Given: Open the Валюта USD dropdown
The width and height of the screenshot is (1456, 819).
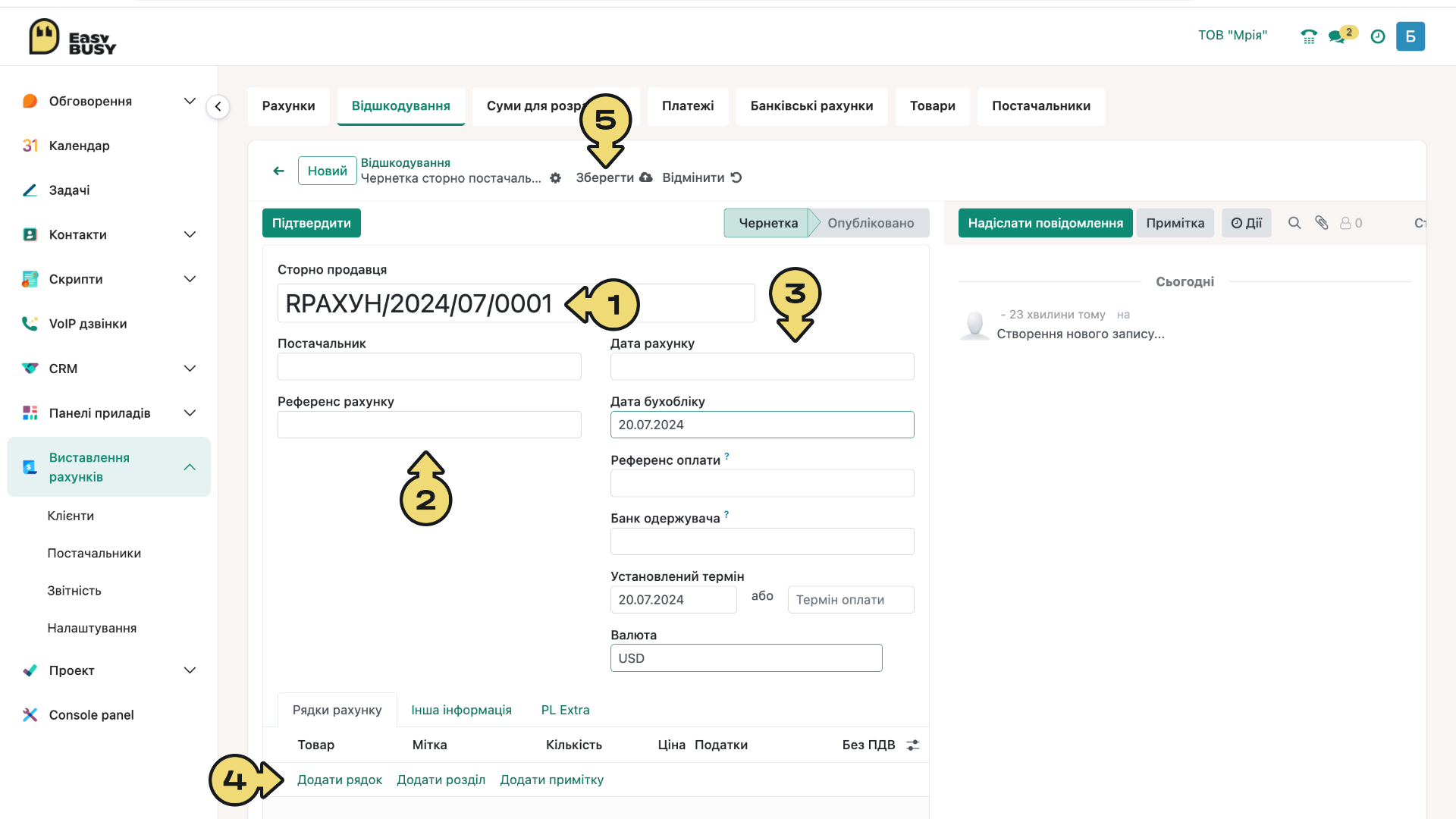Looking at the screenshot, I should (746, 658).
